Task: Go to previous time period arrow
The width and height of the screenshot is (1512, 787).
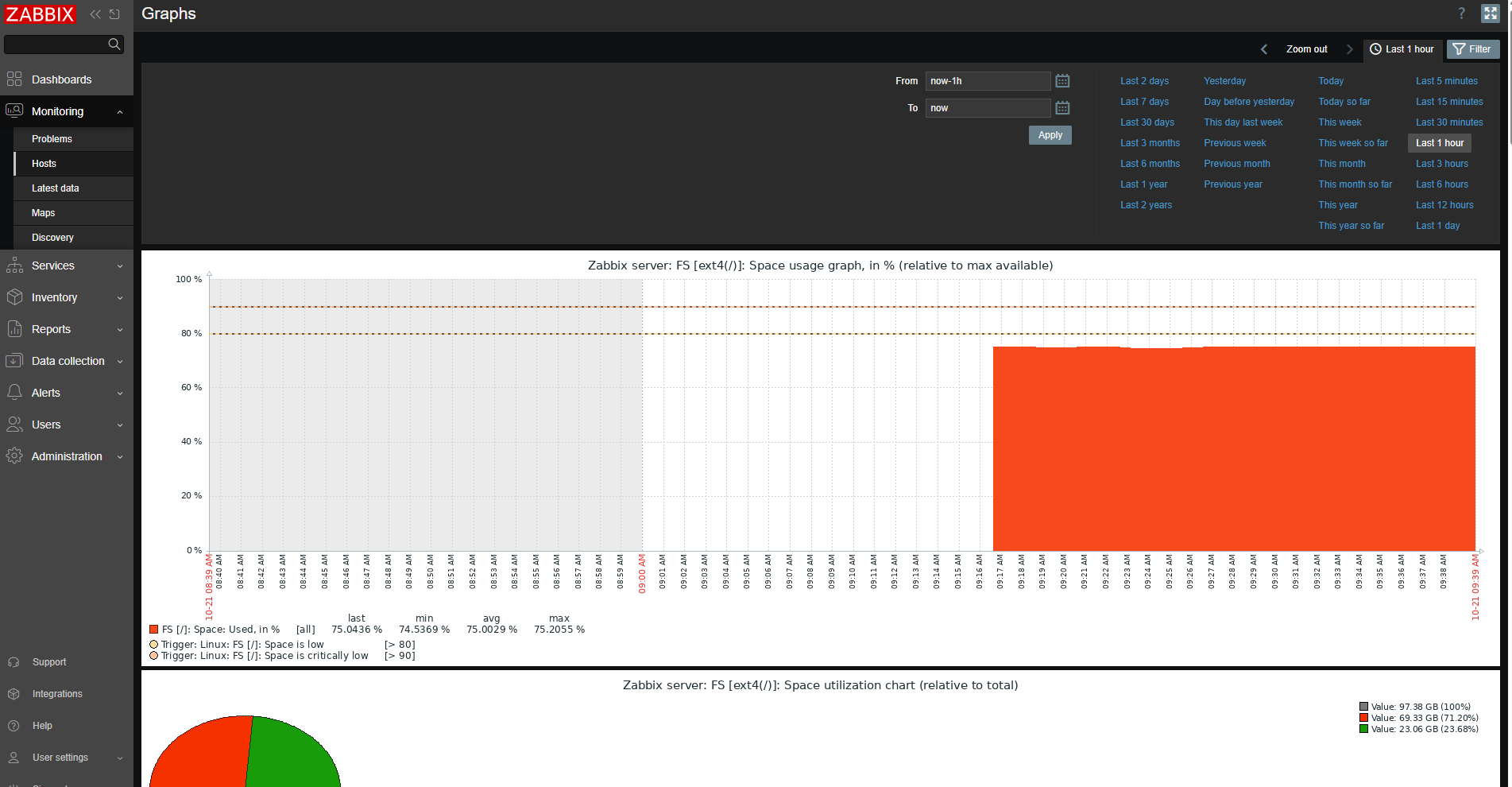Action: click(x=1264, y=49)
